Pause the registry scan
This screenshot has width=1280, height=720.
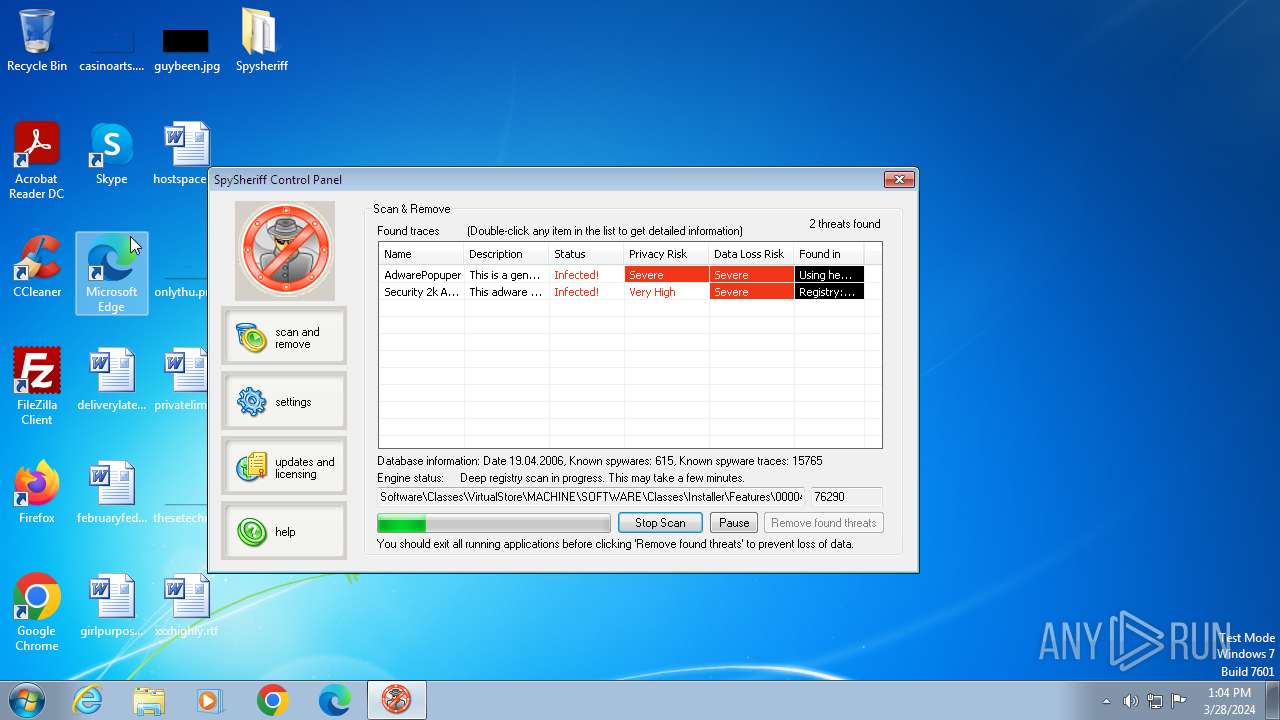(x=734, y=523)
